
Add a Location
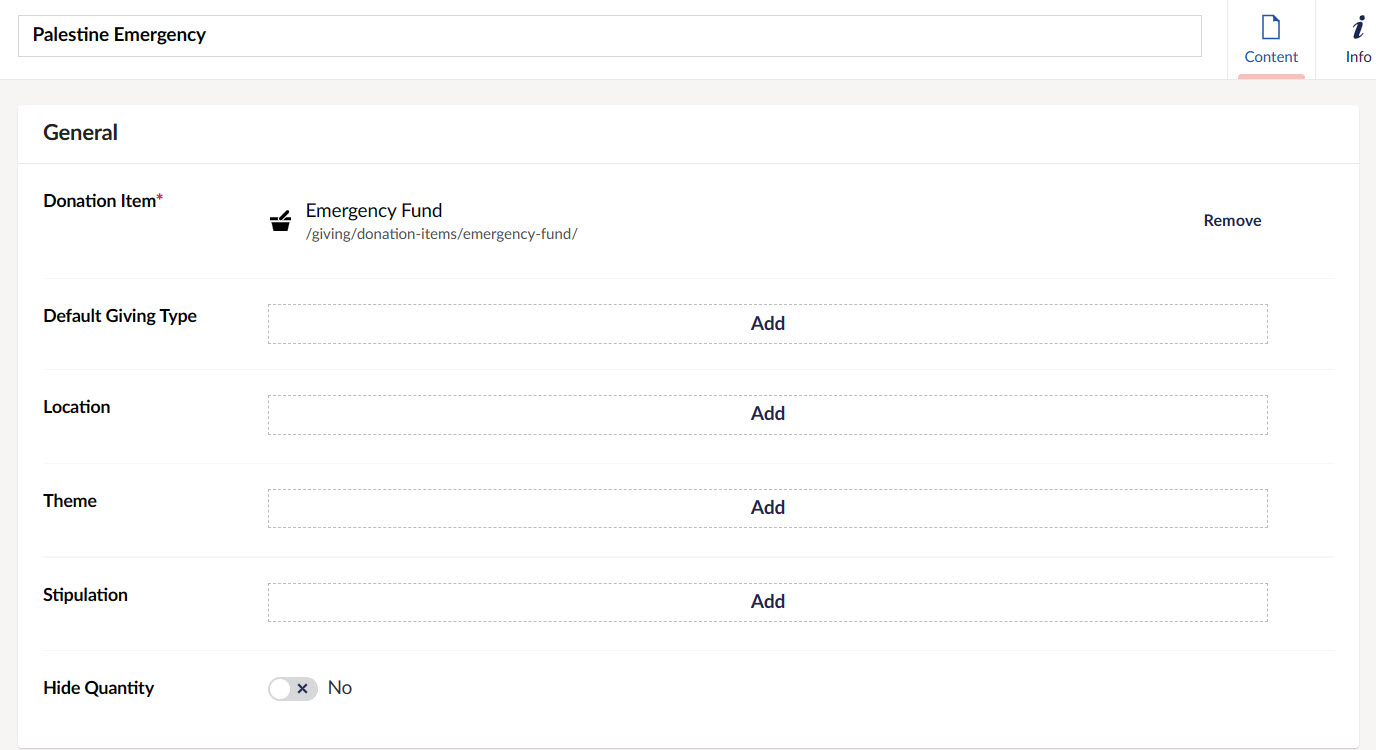coord(767,414)
